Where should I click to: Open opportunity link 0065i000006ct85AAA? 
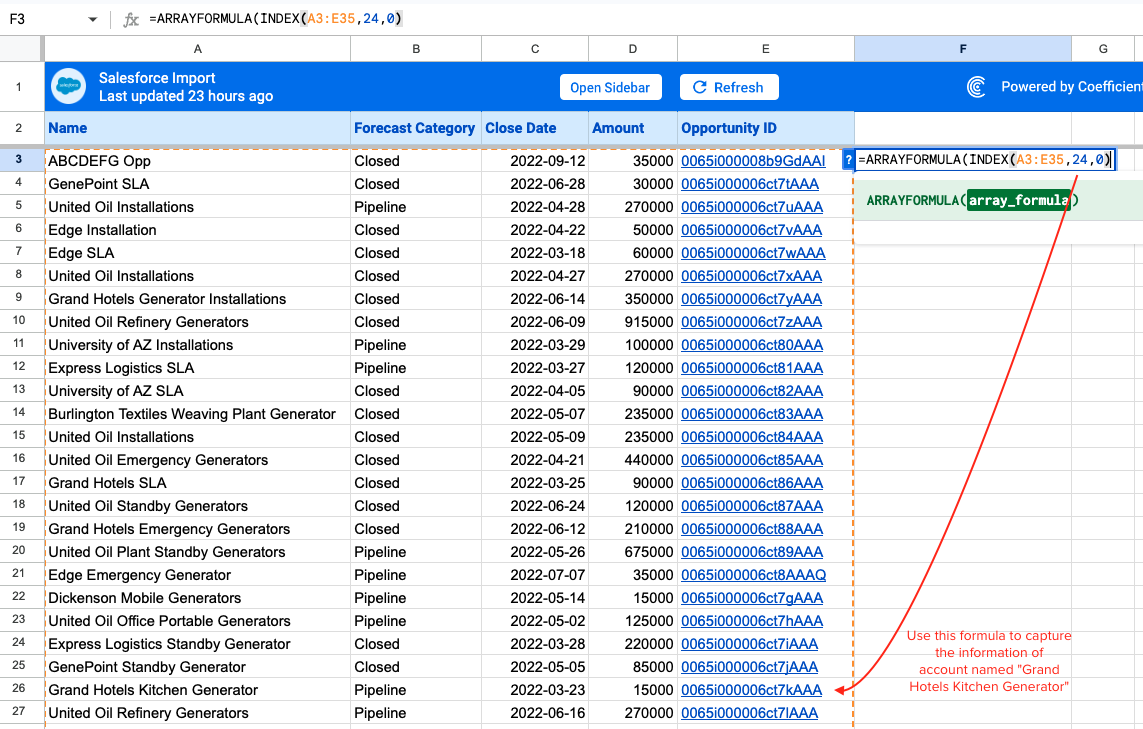(752, 460)
